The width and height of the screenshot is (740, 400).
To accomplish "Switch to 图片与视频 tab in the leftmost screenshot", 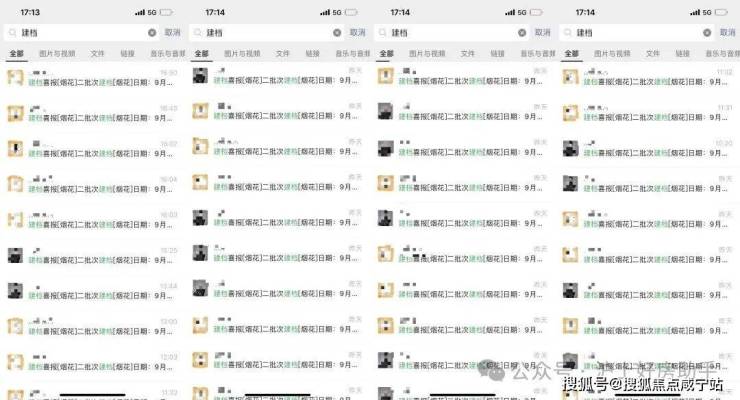I will tap(57, 54).
